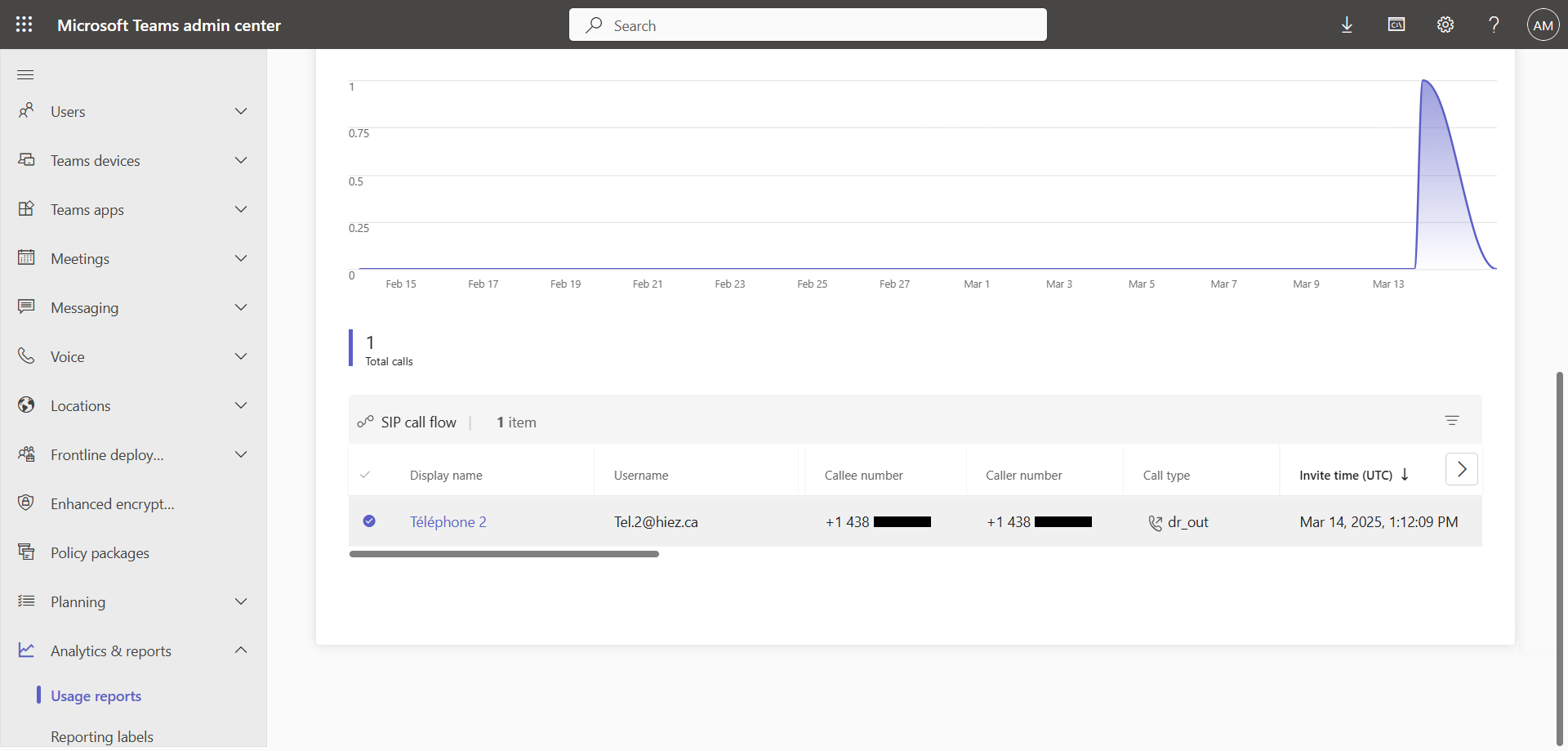This screenshot has height=751, width=1568.
Task: Collapse the Analytics & reports section
Action: pos(241,650)
